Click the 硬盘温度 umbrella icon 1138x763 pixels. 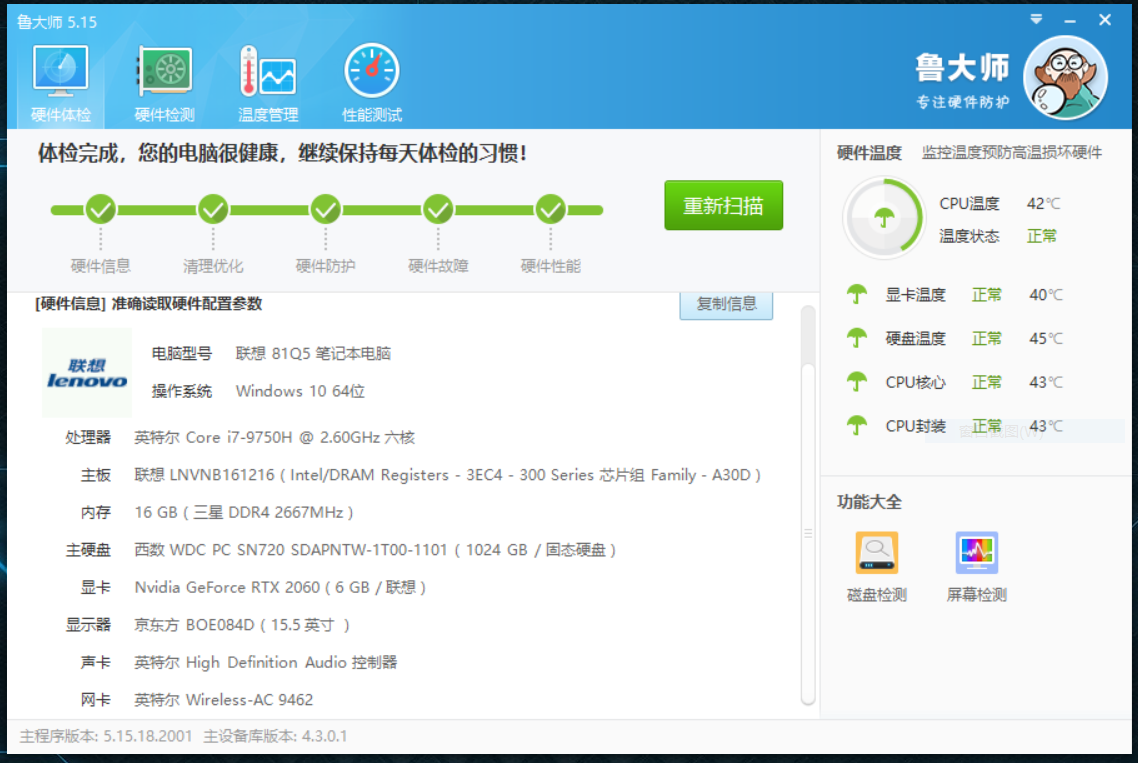857,338
